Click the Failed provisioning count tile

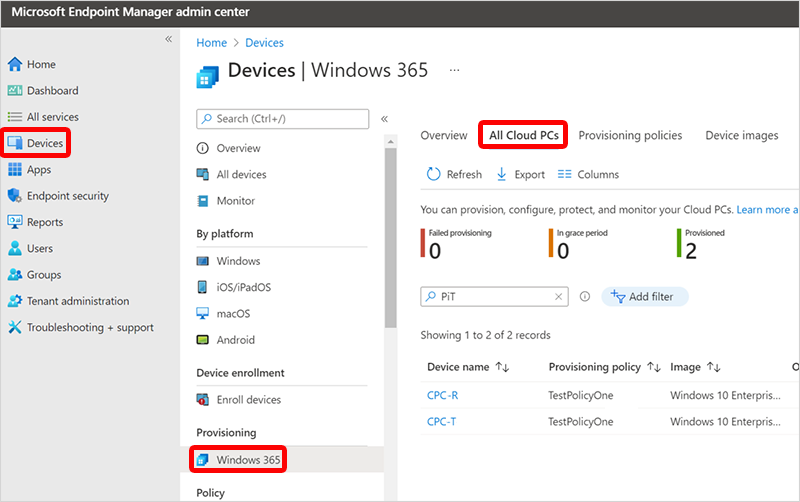[x=456, y=243]
